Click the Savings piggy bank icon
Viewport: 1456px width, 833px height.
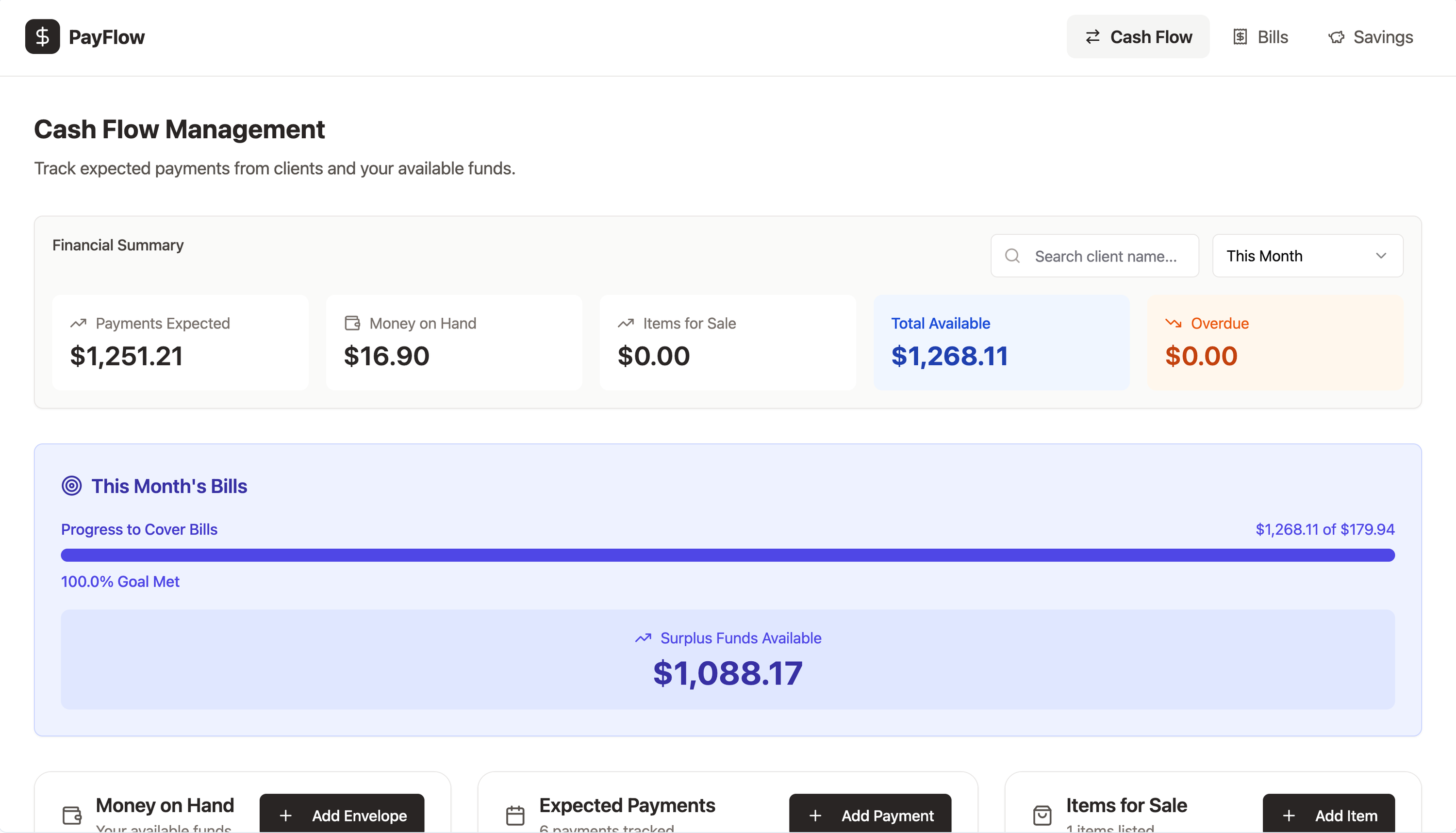tap(1336, 37)
